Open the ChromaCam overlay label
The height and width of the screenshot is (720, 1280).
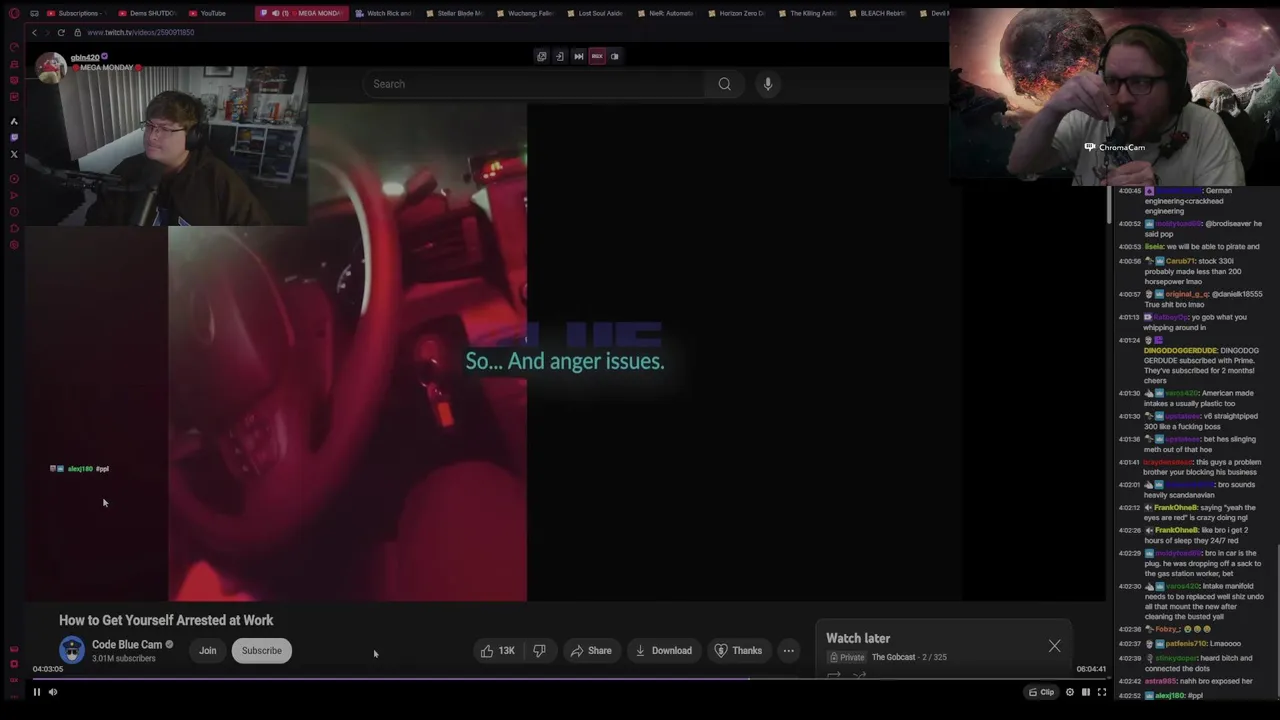pyautogui.click(x=1115, y=147)
